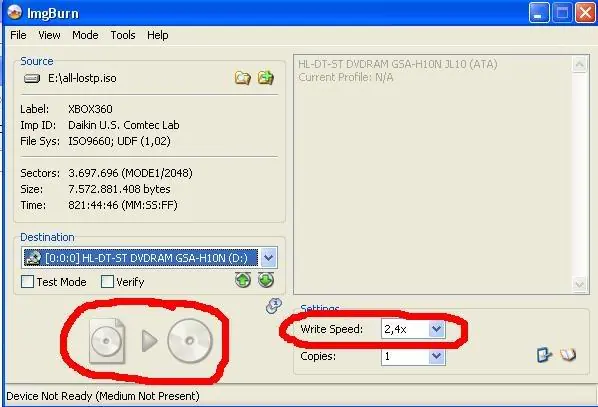Click the XBOX360 label value
Screen dimensions: 598x407
pyautogui.click(x=90, y=109)
